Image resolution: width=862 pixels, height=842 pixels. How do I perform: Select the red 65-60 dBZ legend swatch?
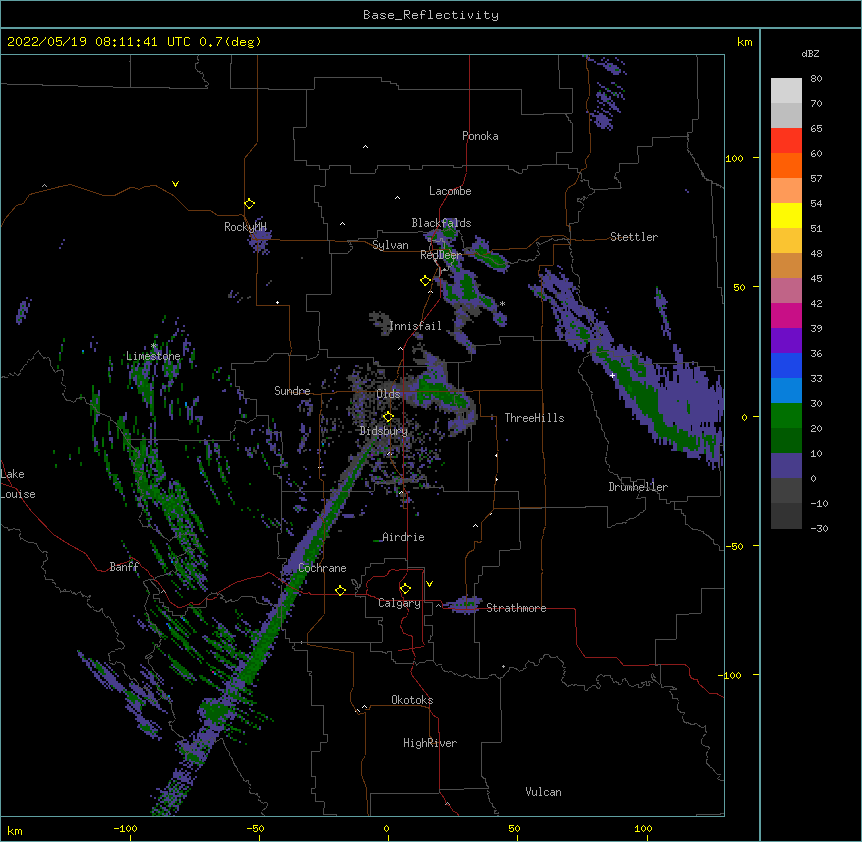click(x=786, y=141)
